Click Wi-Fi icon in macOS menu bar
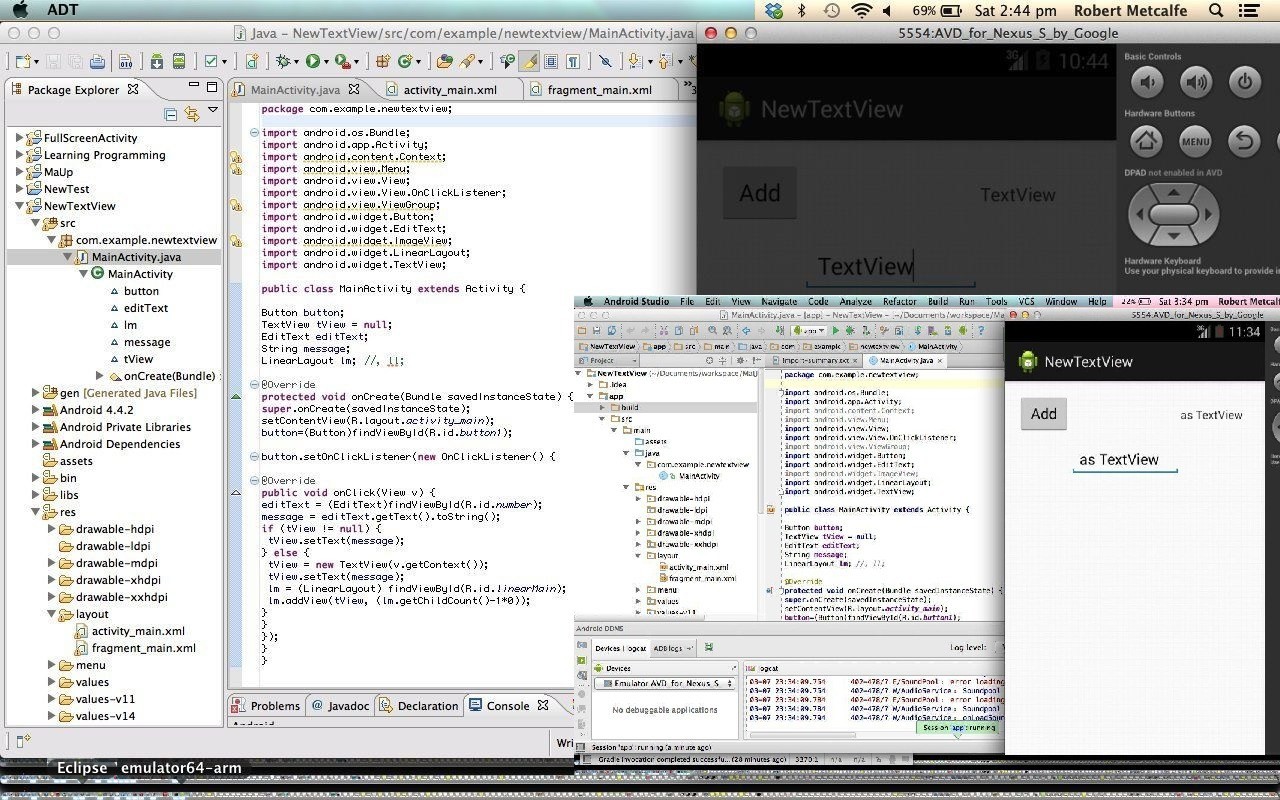Image resolution: width=1280 pixels, height=800 pixels. (x=861, y=10)
